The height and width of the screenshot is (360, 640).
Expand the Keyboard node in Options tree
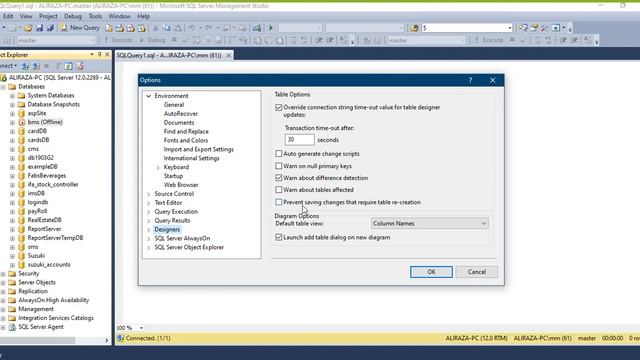(x=158, y=167)
